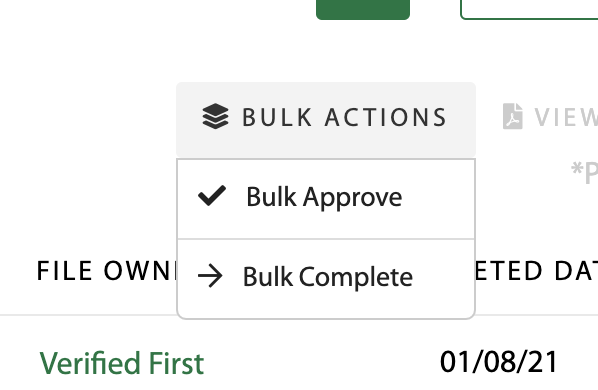Click the "Bulk Complete" text label

(328, 277)
